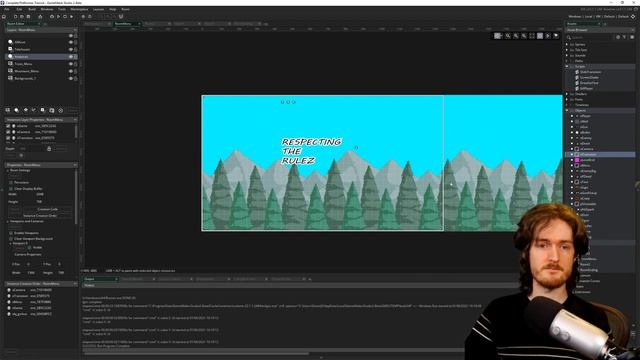Viewport: 640px width, 360px height.
Task: Open Game Options with the toolbar gear icon
Action: 83,17
